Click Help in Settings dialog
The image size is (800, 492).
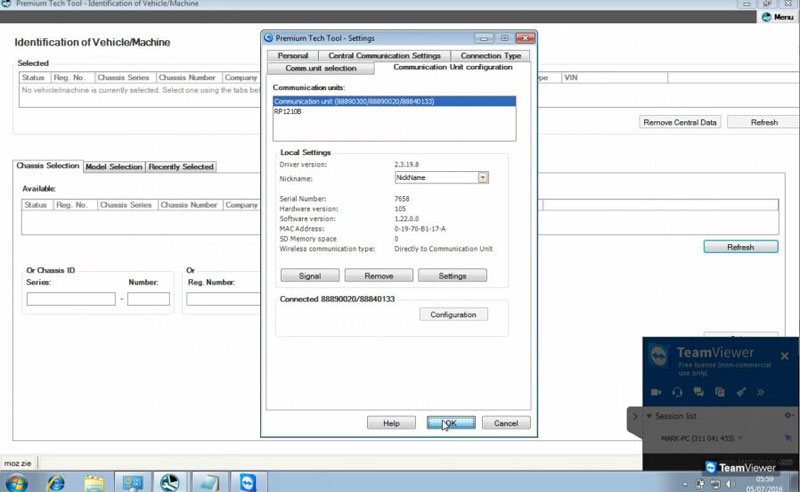[x=391, y=423]
